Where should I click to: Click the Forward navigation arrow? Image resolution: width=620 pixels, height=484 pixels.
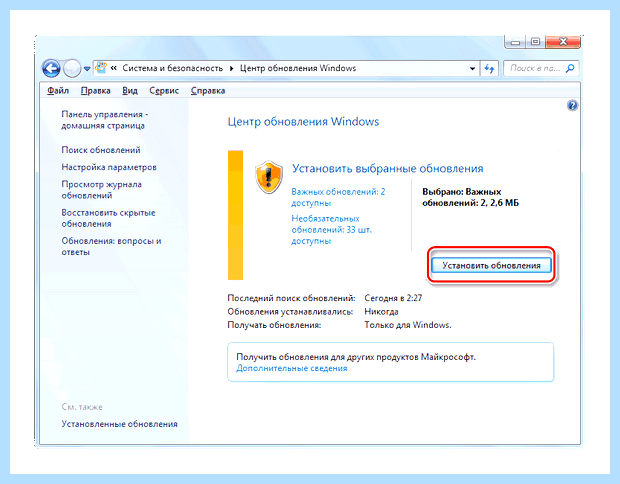[x=72, y=69]
